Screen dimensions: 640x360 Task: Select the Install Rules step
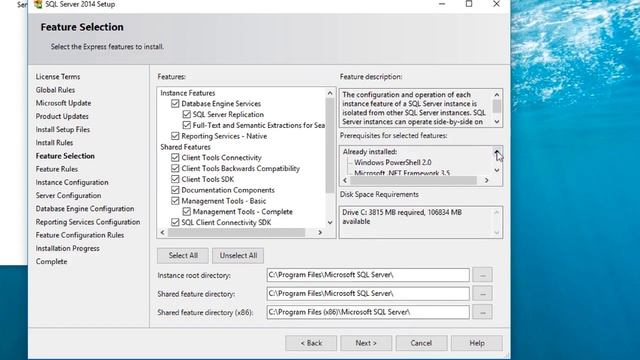point(54,143)
